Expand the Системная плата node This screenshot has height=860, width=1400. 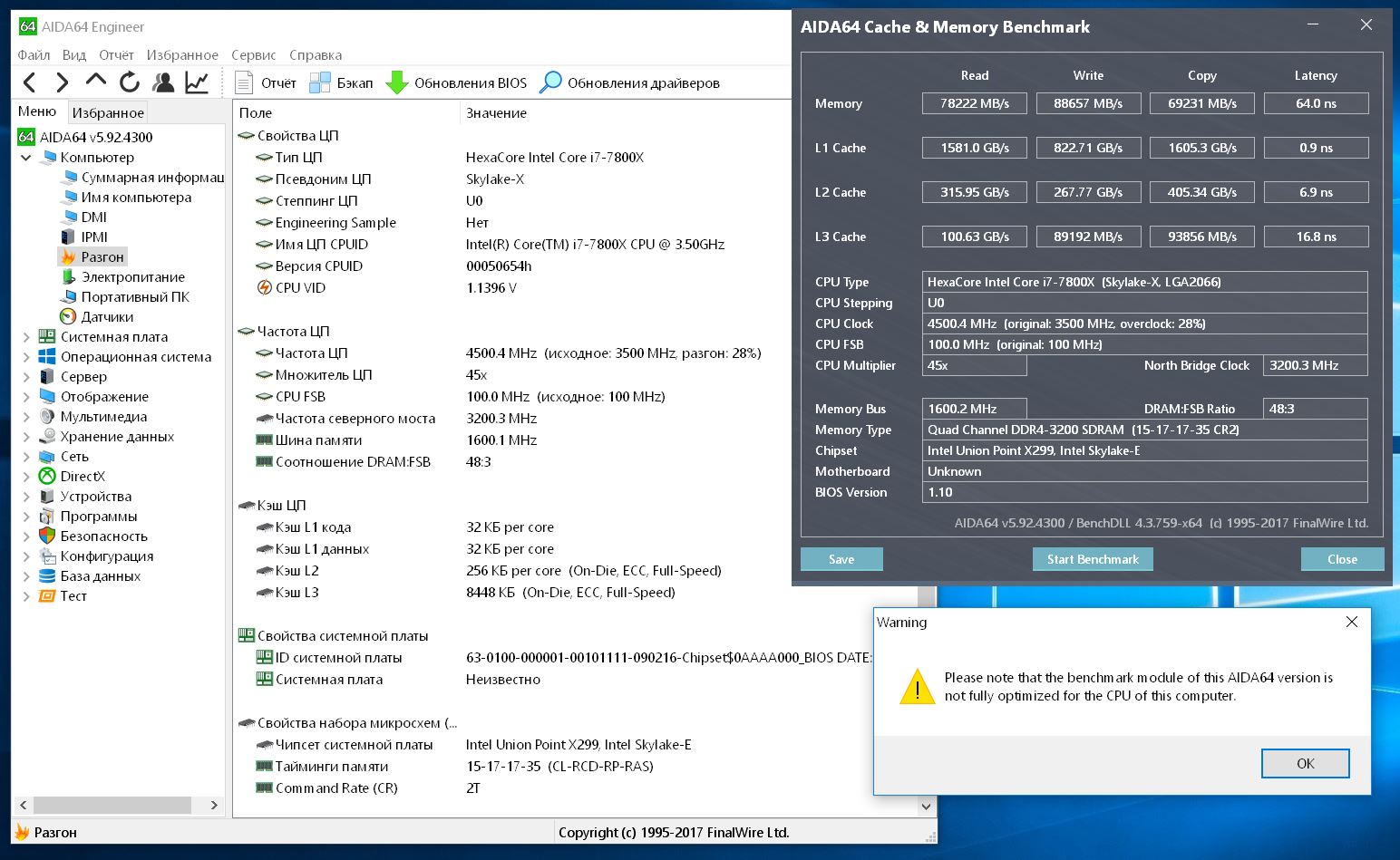point(26,337)
